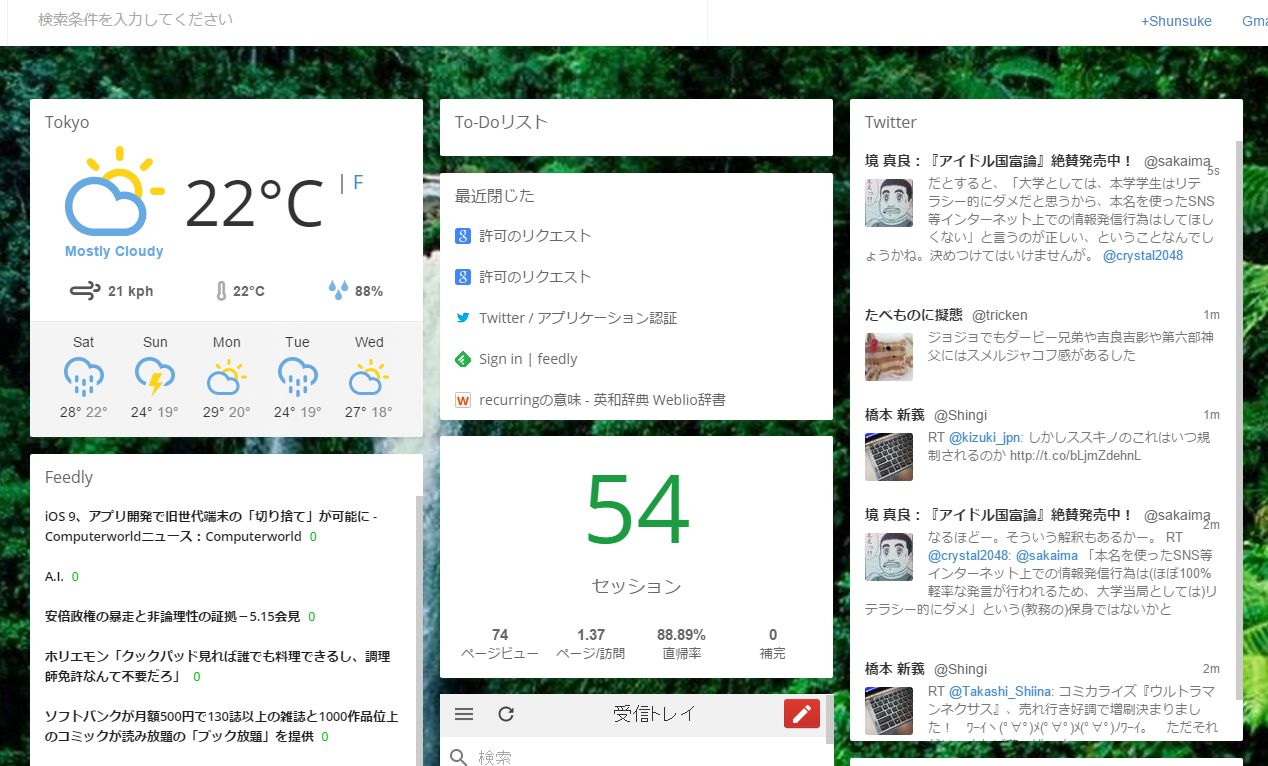Open the http://t.co/bLjmZdehnL link
1268x766 pixels.
tap(1075, 456)
